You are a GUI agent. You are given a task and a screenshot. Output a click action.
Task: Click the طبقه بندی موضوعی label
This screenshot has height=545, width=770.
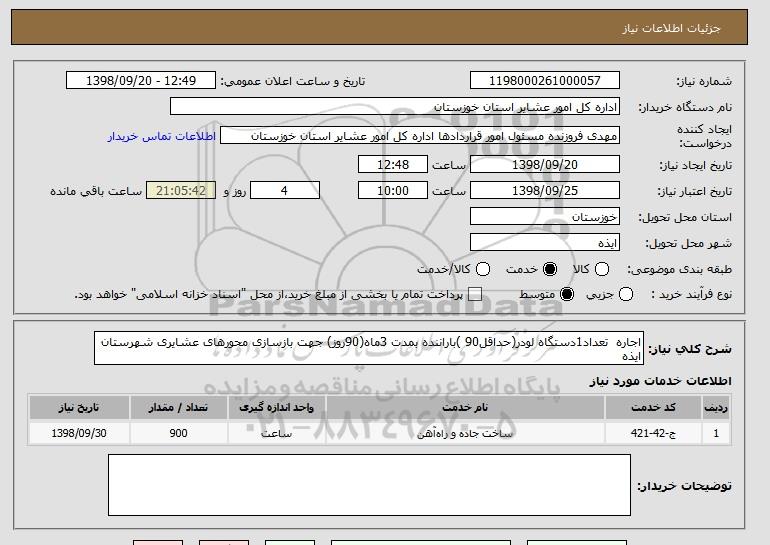pyautogui.click(x=680, y=269)
